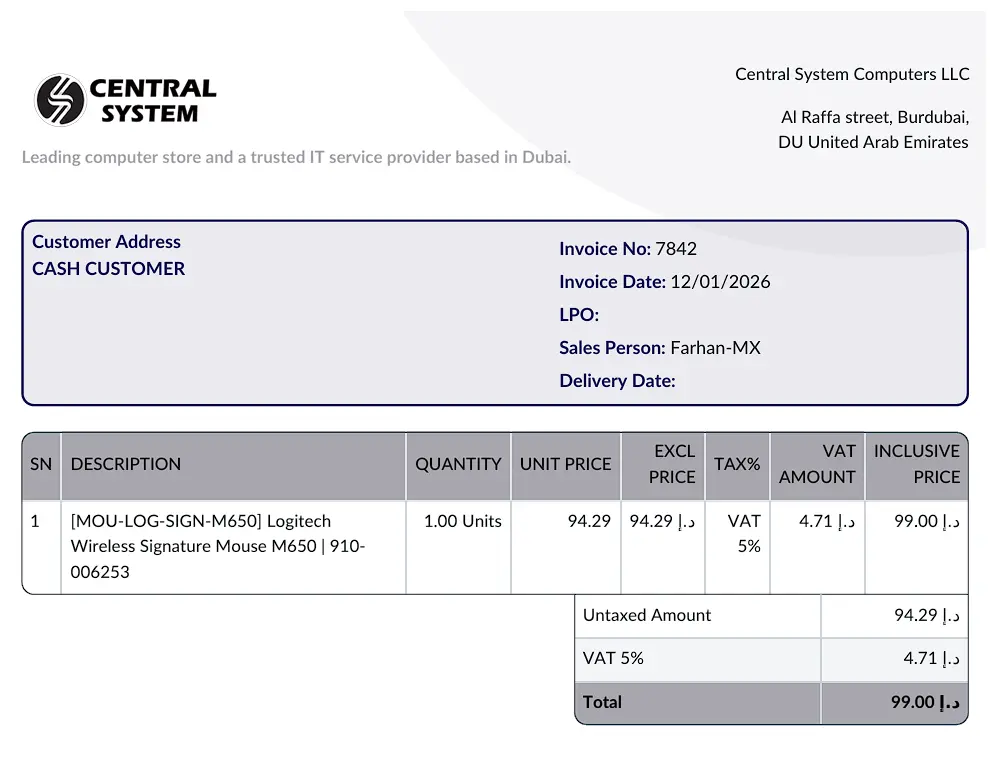Click the DESCRIPTION column header

(126, 464)
